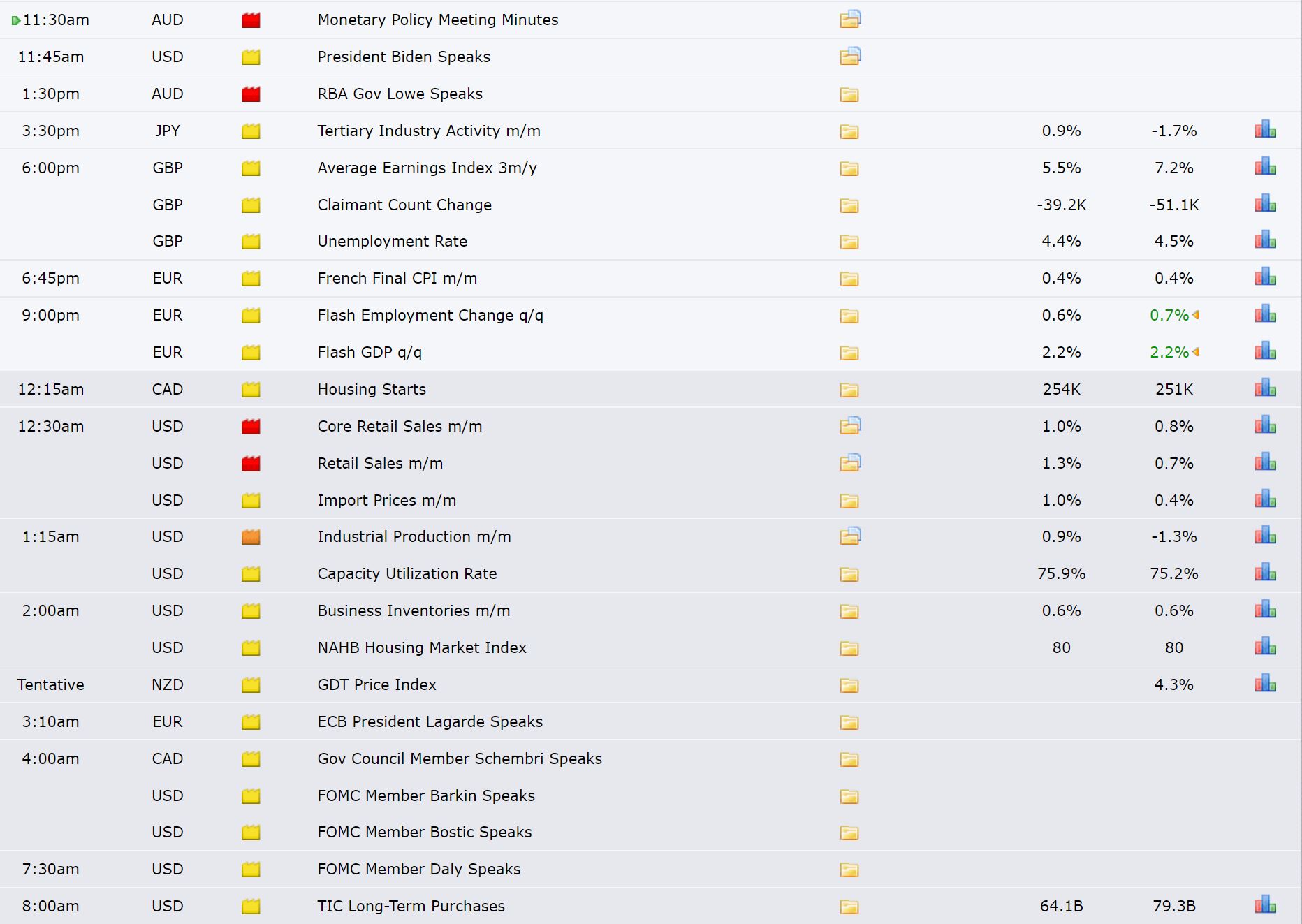Image resolution: width=1302 pixels, height=924 pixels.
Task: Click graph icon for Claimant Count Change
Action: pos(1265,204)
